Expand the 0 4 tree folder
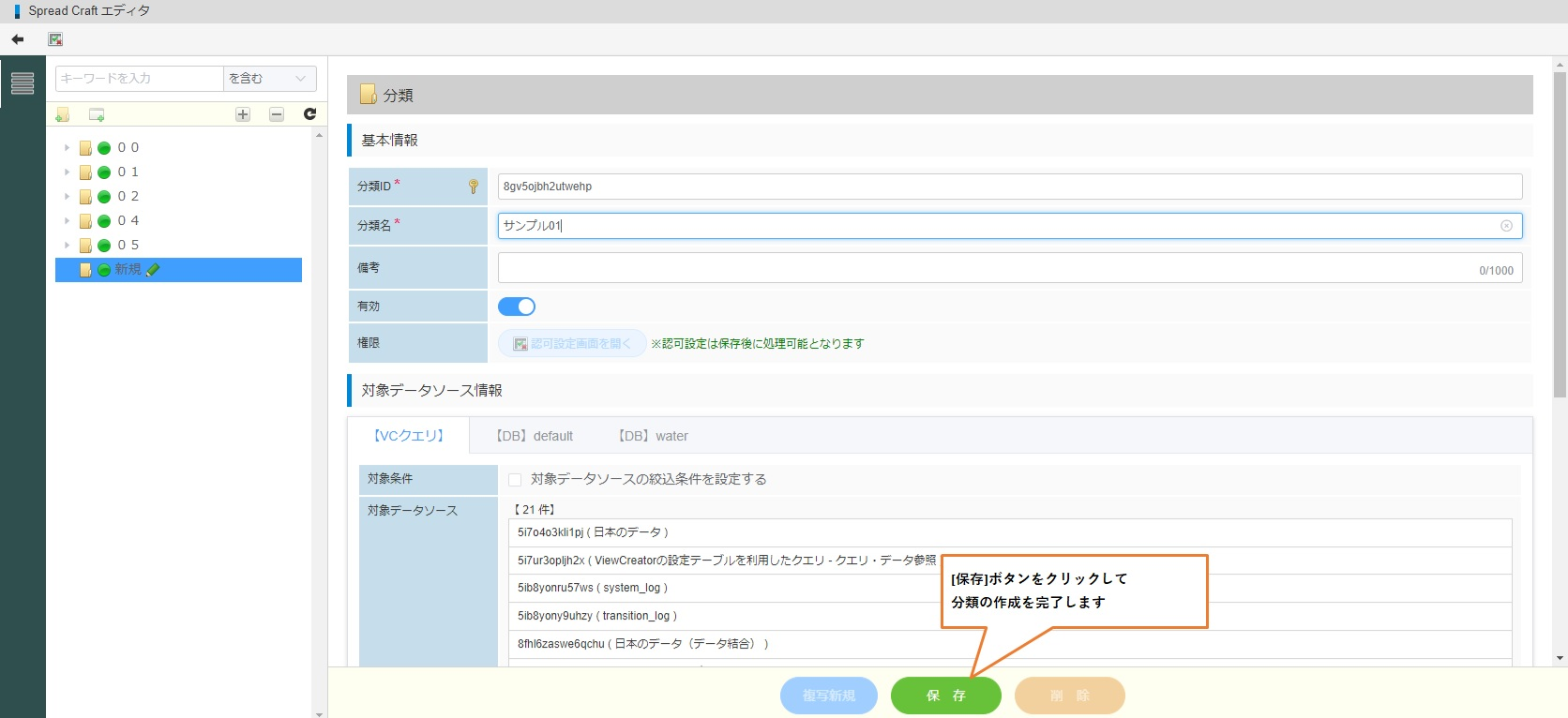 pos(67,221)
